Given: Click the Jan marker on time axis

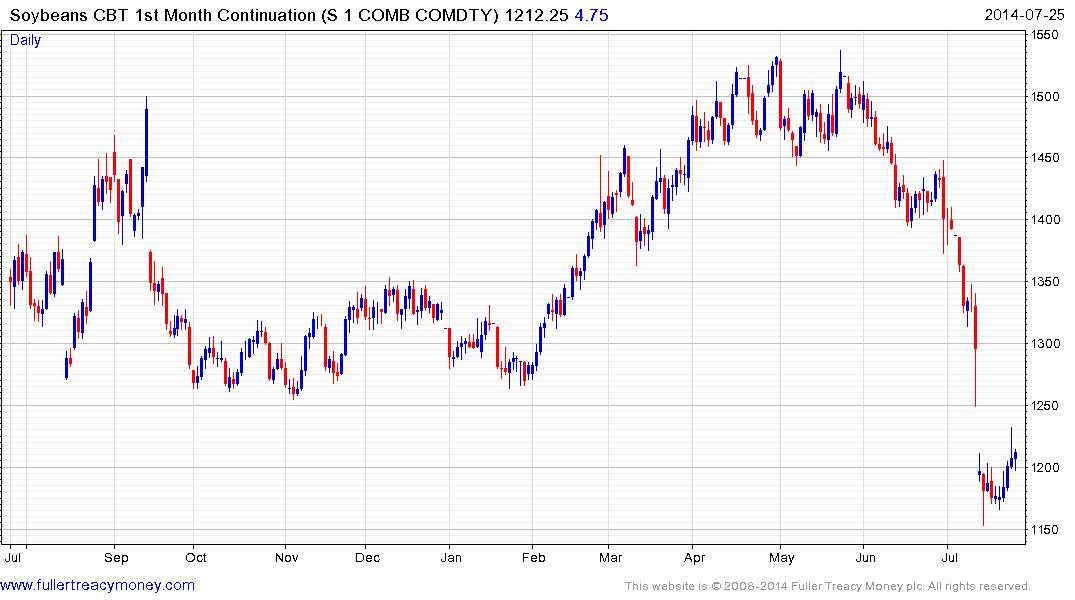Looking at the screenshot, I should (x=451, y=556).
